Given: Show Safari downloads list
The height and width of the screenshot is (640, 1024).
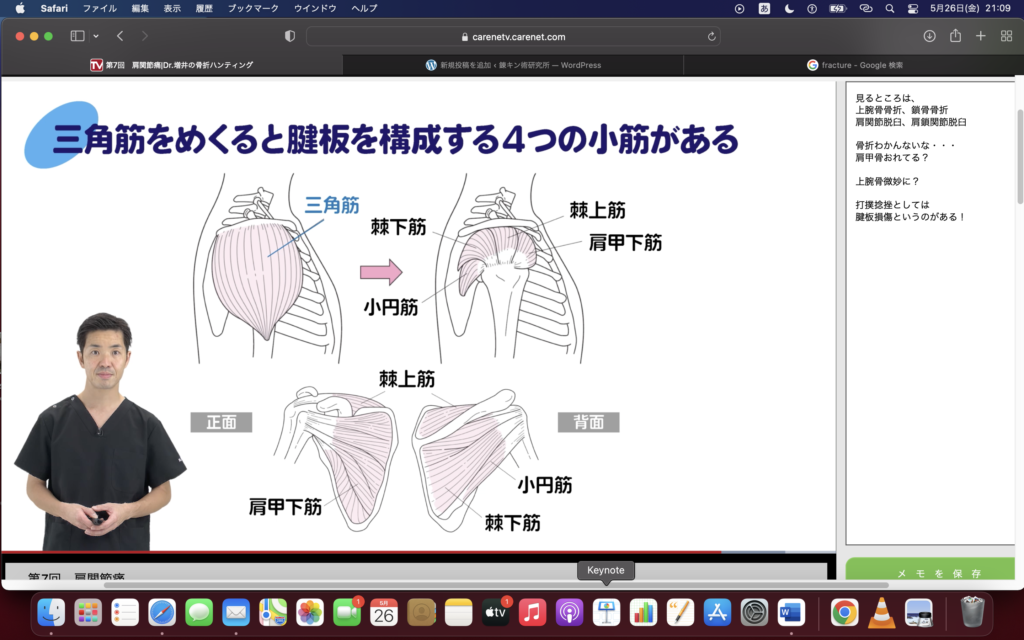Looking at the screenshot, I should click(x=929, y=36).
